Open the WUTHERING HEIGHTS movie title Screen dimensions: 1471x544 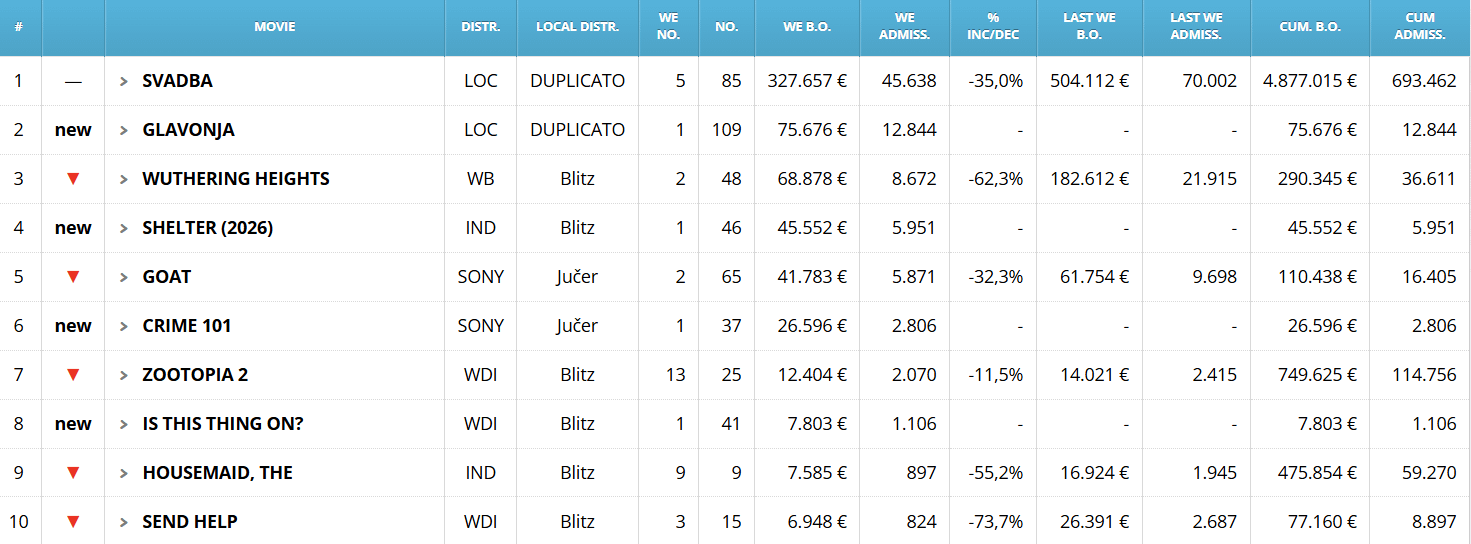[x=236, y=179]
